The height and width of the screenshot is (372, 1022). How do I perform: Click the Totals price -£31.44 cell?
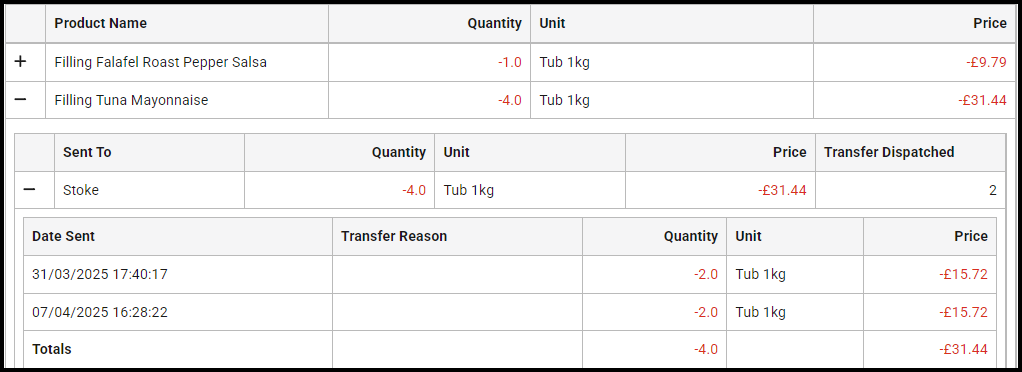[929, 350]
